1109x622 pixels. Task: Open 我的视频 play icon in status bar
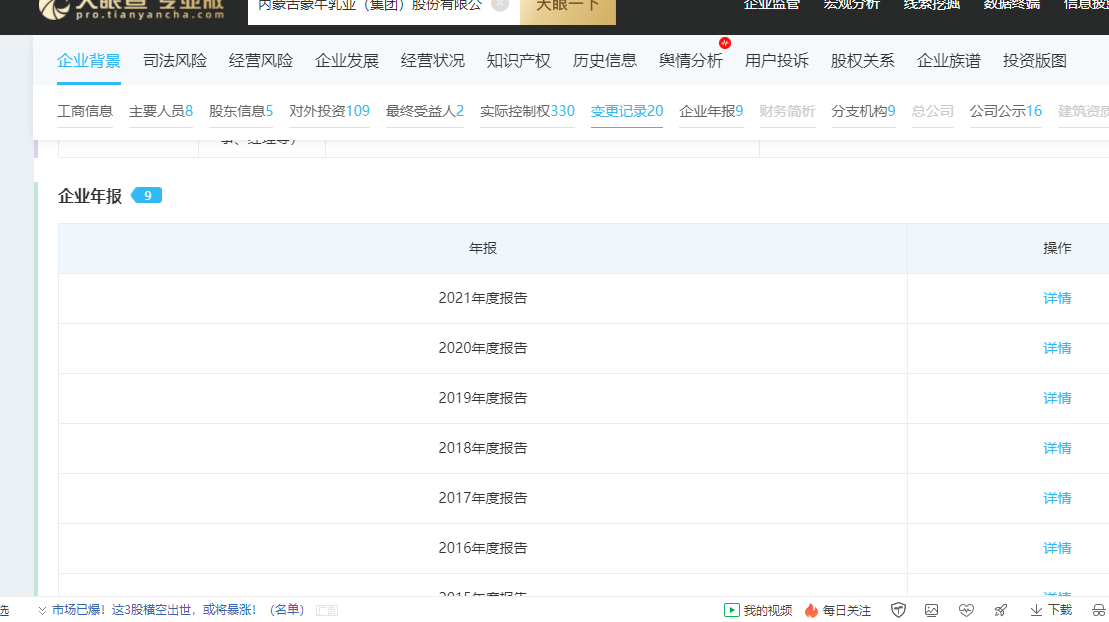[x=731, y=610]
